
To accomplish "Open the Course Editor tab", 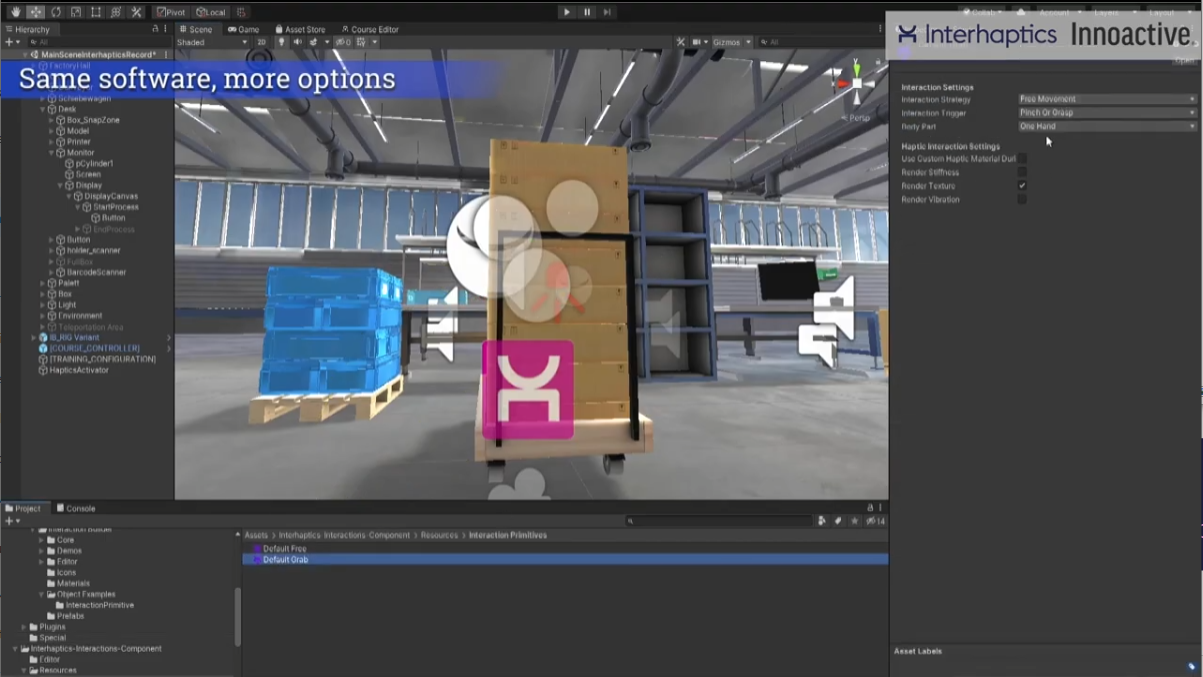I will pos(370,29).
